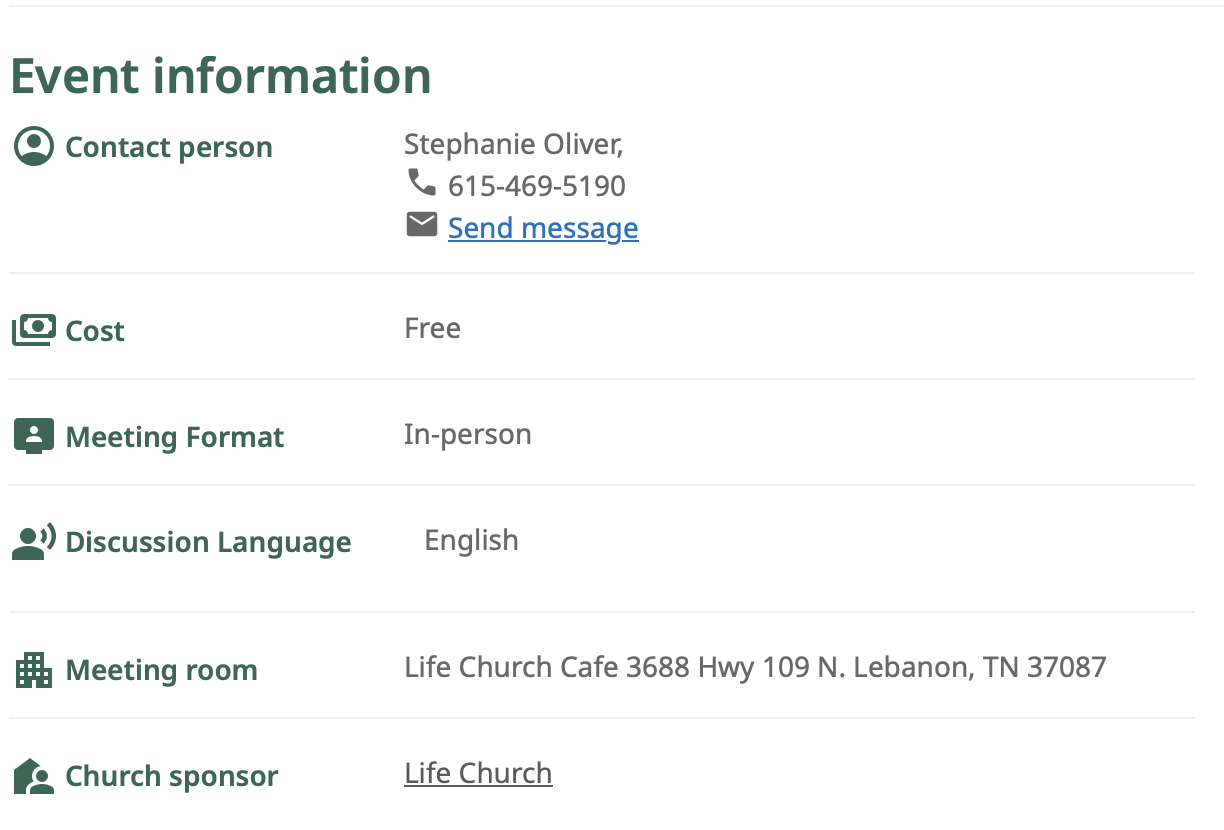
Task: Click the phone icon beside 615-469-5190
Action: point(421,182)
